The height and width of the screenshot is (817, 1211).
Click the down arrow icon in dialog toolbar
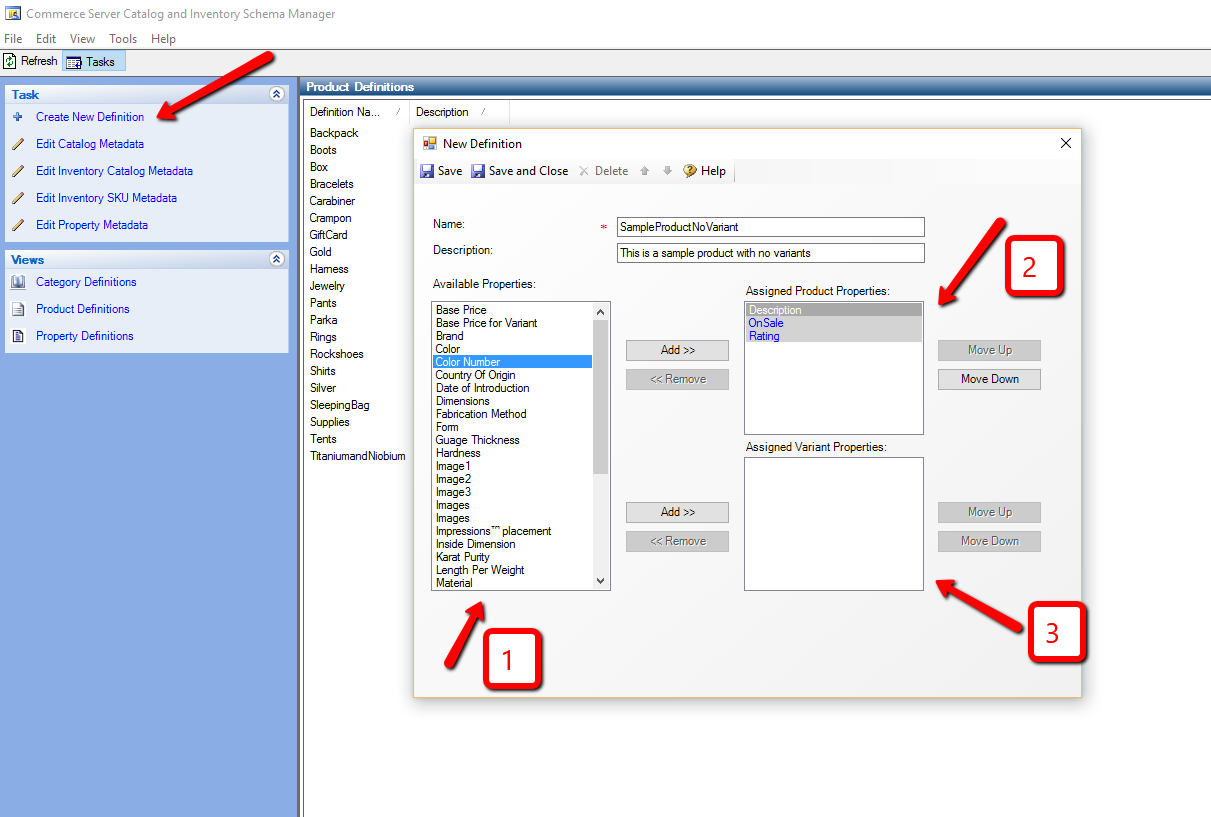point(667,171)
